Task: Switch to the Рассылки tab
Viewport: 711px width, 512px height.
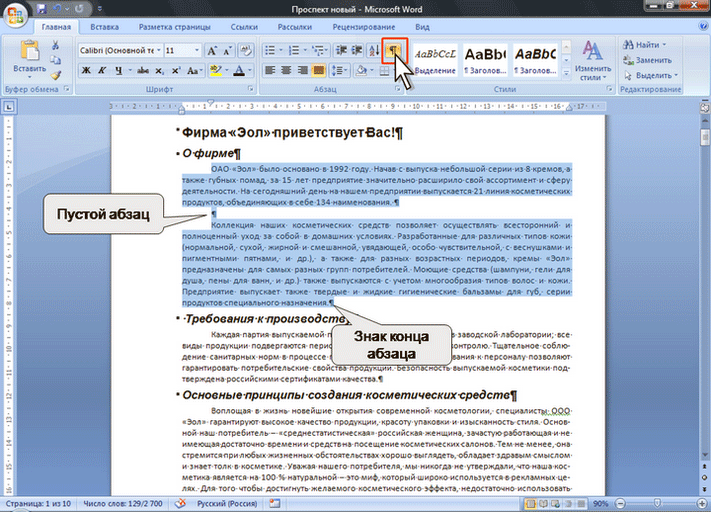Action: pyautogui.click(x=295, y=27)
